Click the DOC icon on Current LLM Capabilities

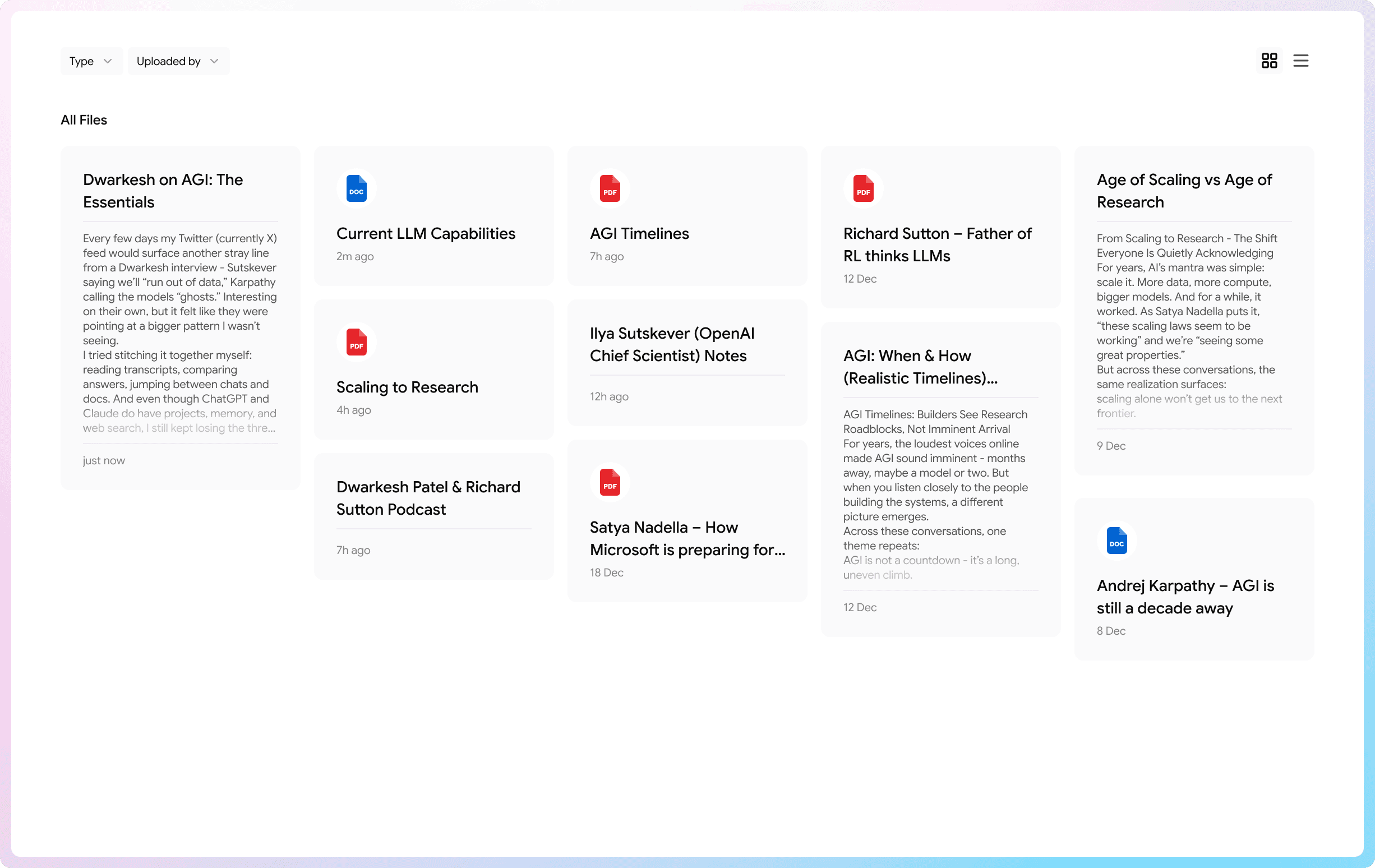356,188
